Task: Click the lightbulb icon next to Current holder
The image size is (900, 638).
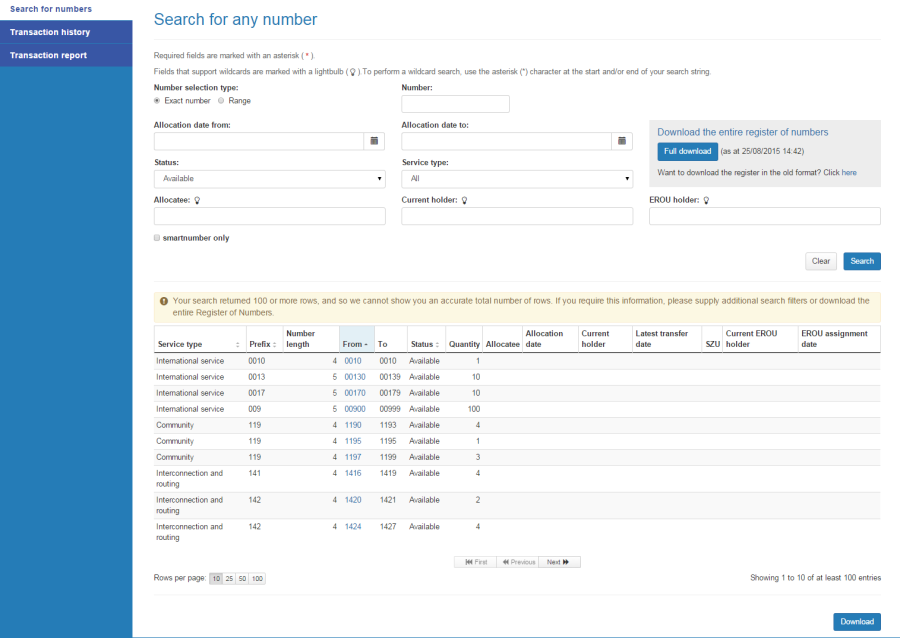Action: point(462,200)
